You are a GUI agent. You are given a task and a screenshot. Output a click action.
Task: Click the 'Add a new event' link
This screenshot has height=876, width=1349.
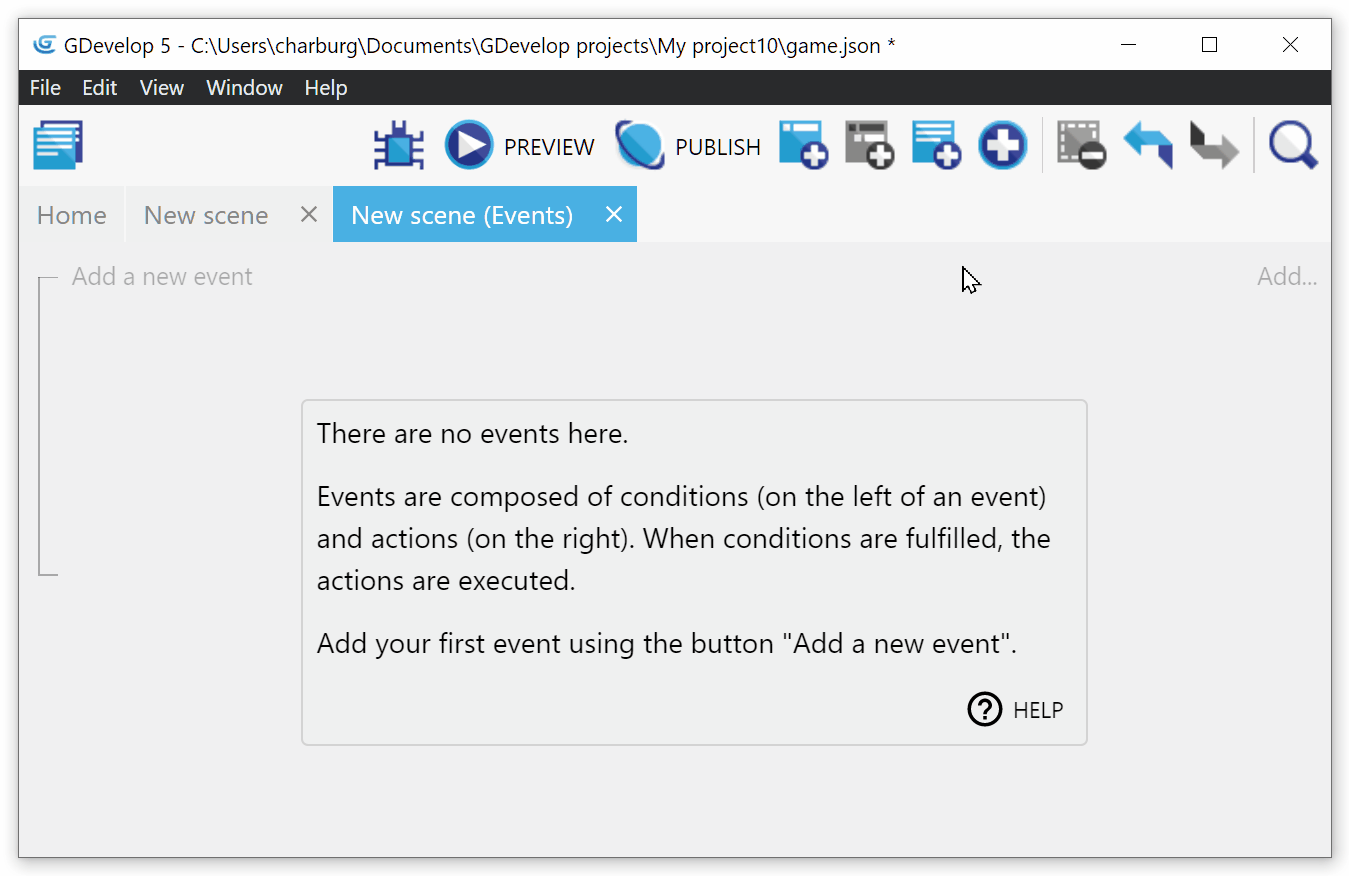pos(162,277)
